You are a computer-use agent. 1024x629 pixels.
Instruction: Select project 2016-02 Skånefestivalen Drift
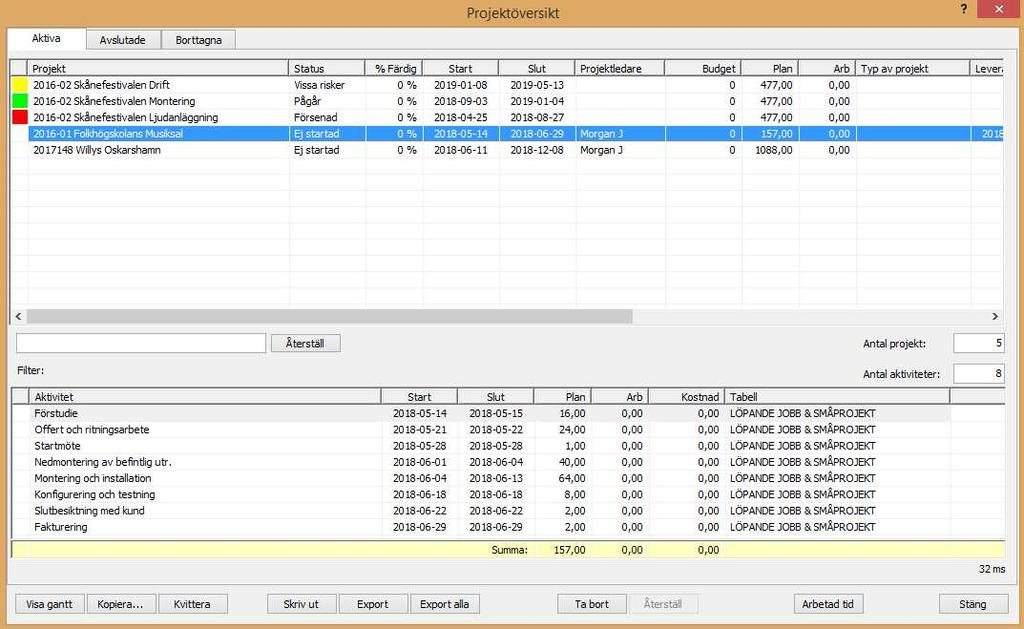pyautogui.click(x=101, y=85)
